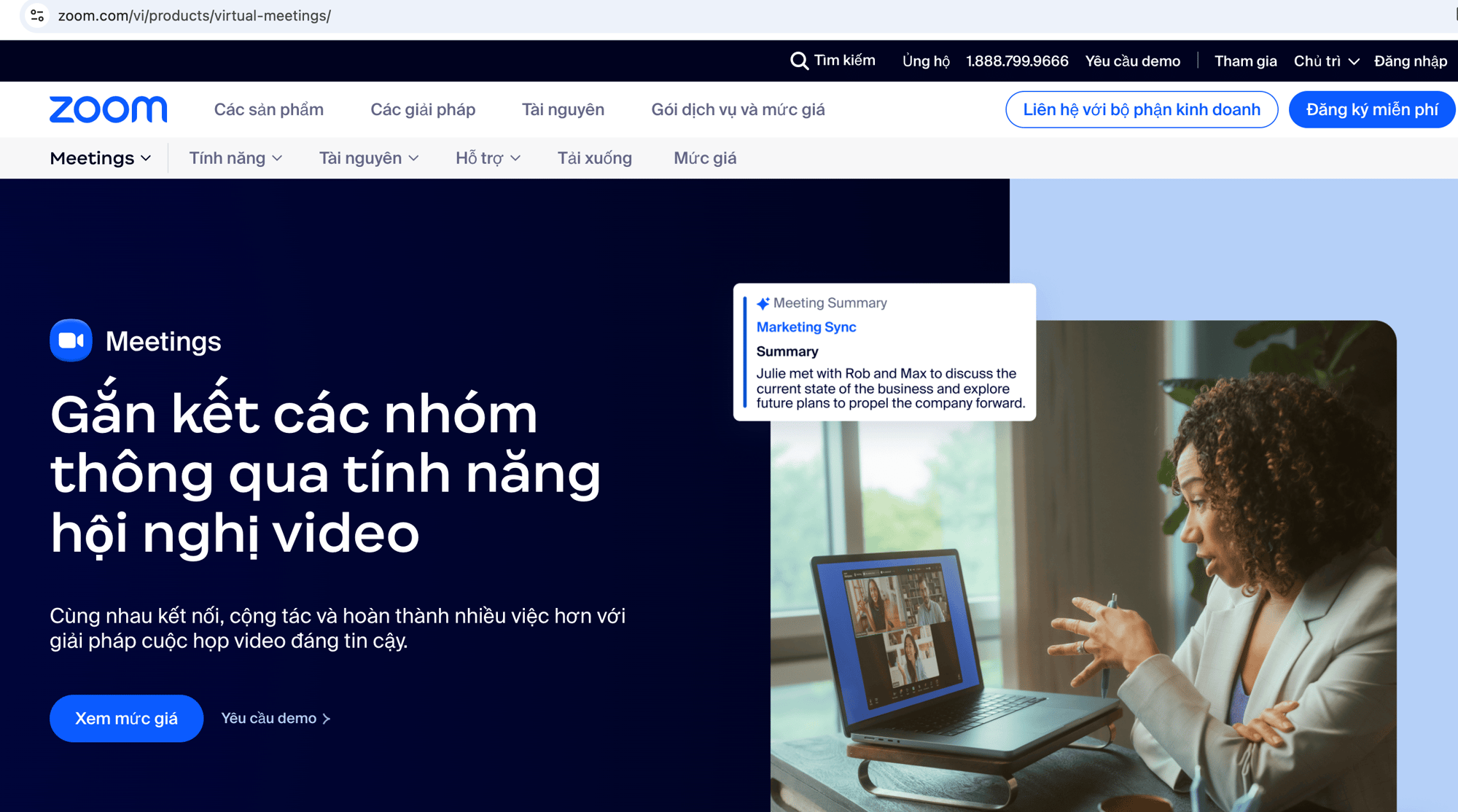Open Tài nguyên in main navigation

click(x=563, y=109)
